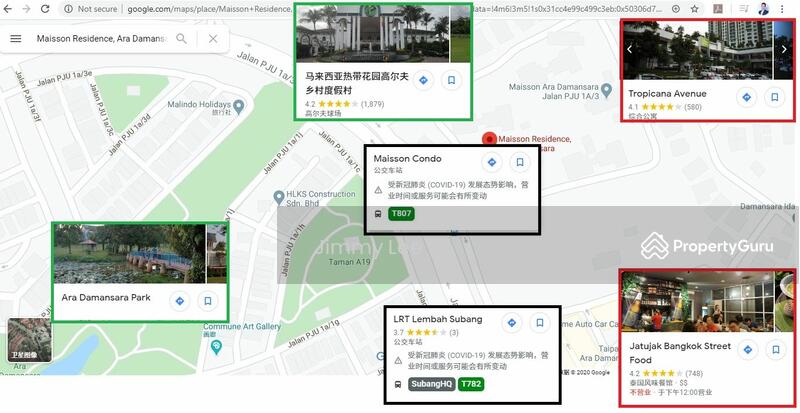The image size is (800, 413).
Task: Click the Commune Art Gallery pin
Action: tap(217, 347)
